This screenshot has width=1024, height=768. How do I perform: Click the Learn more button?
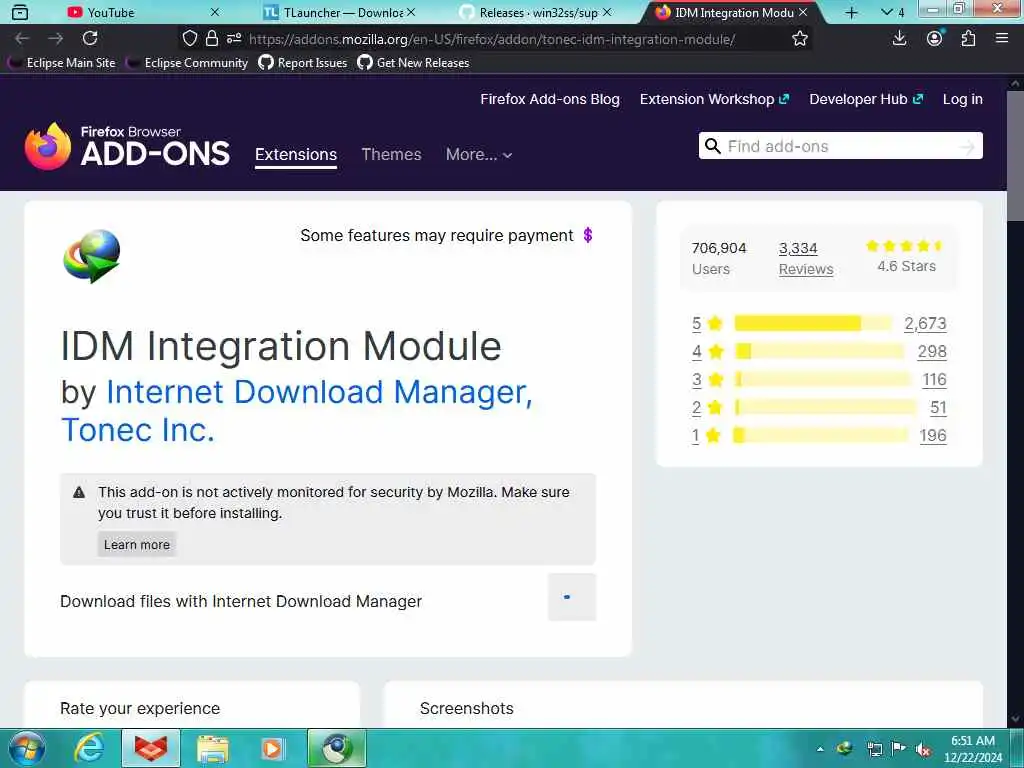pyautogui.click(x=136, y=545)
